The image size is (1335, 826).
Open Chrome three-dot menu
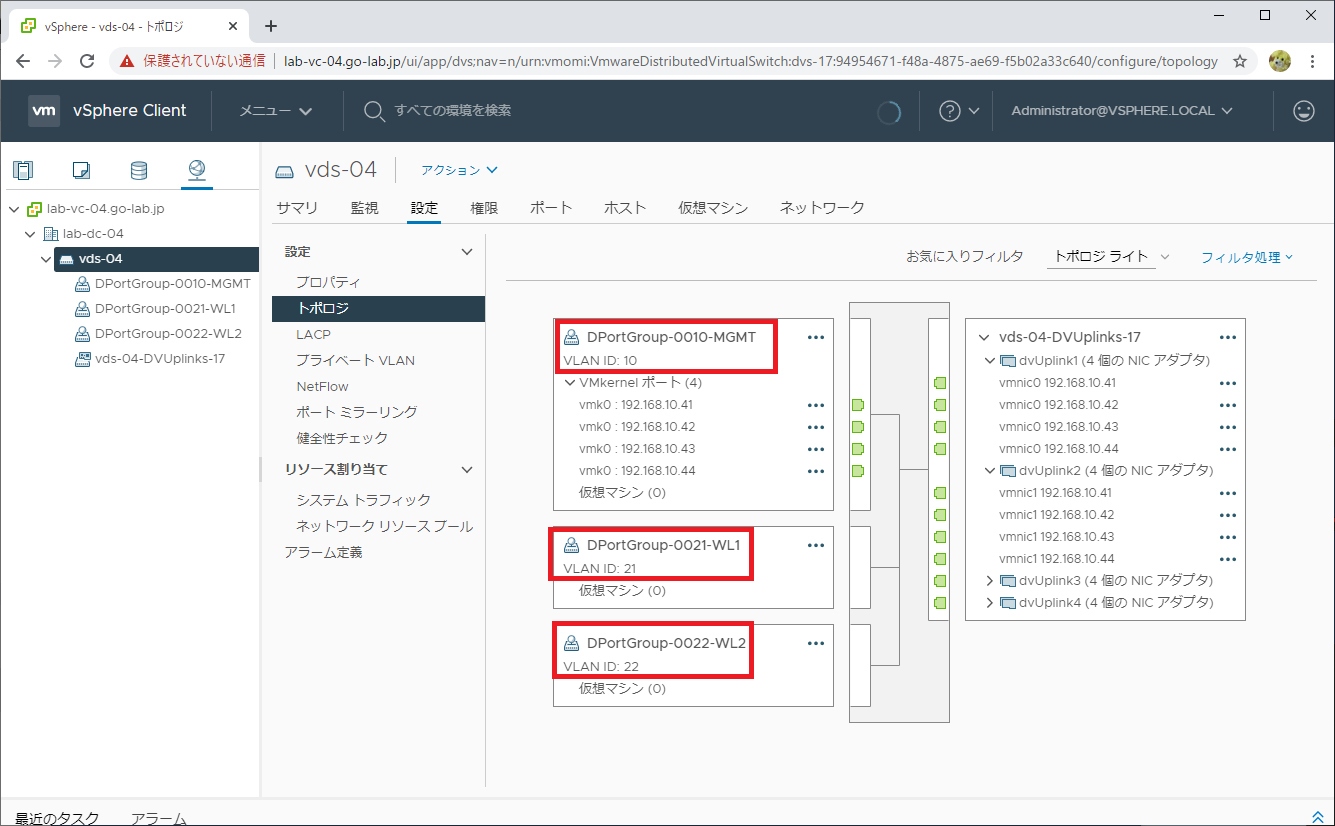point(1312,61)
